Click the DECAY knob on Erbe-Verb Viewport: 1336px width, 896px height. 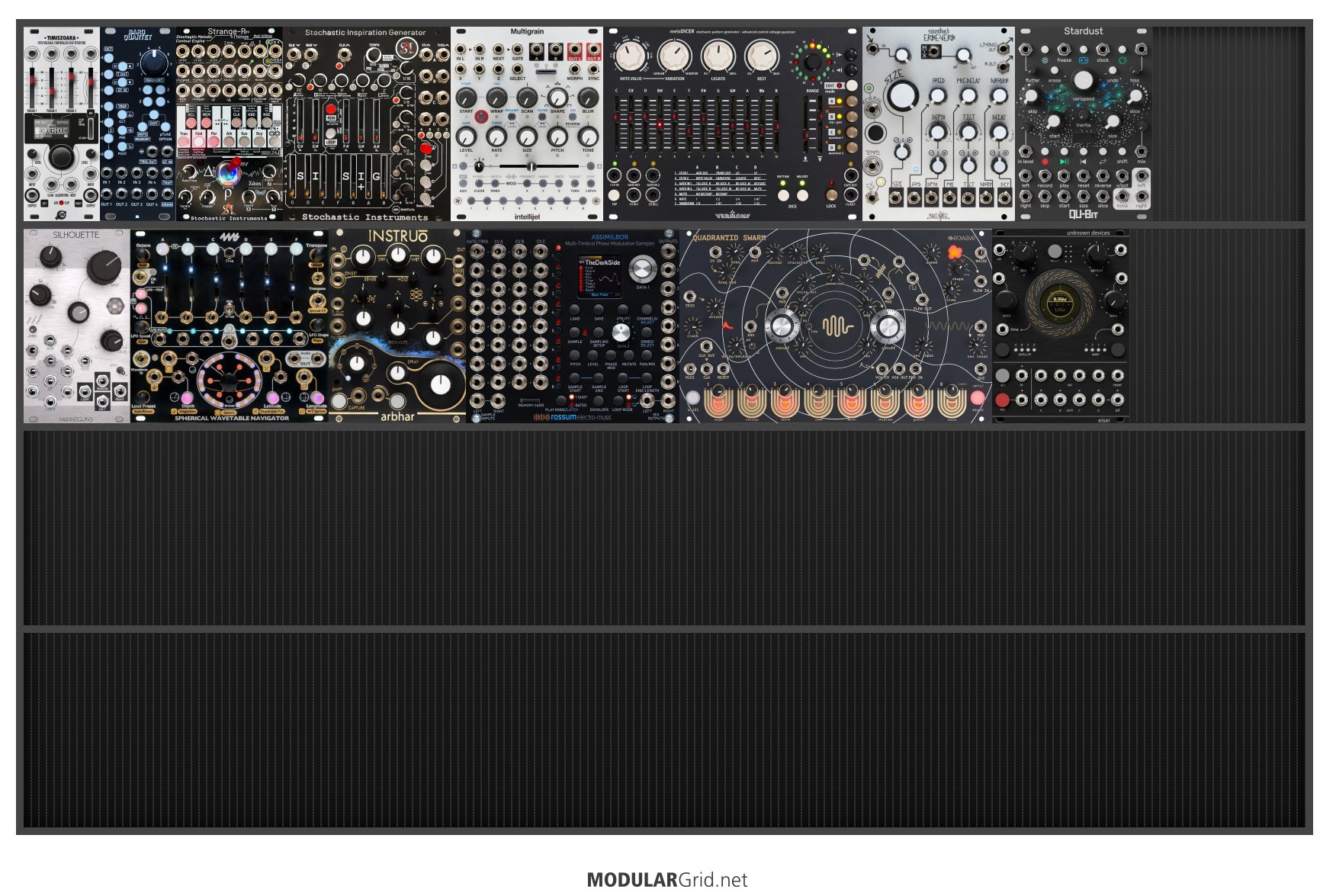(998, 133)
